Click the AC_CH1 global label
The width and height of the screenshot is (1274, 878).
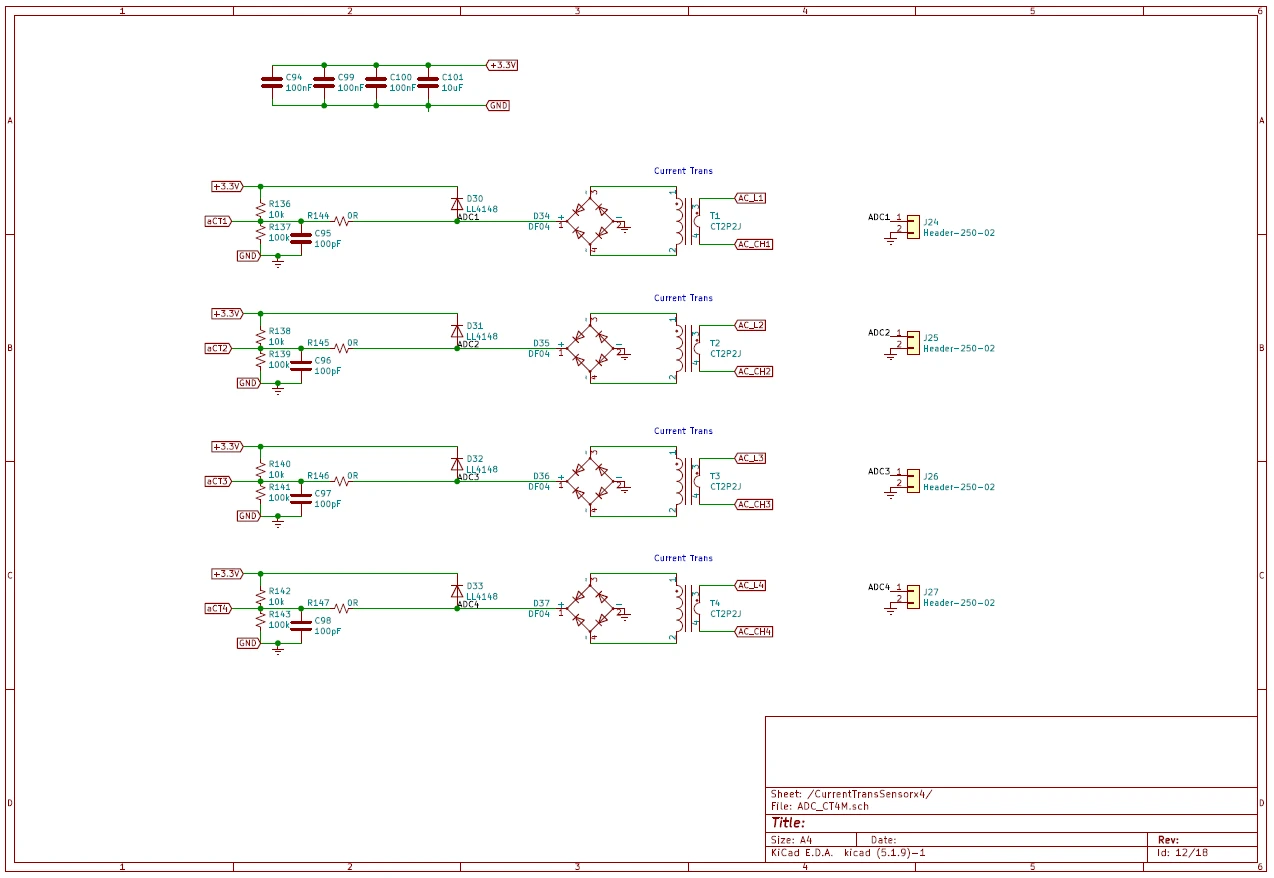(x=754, y=244)
